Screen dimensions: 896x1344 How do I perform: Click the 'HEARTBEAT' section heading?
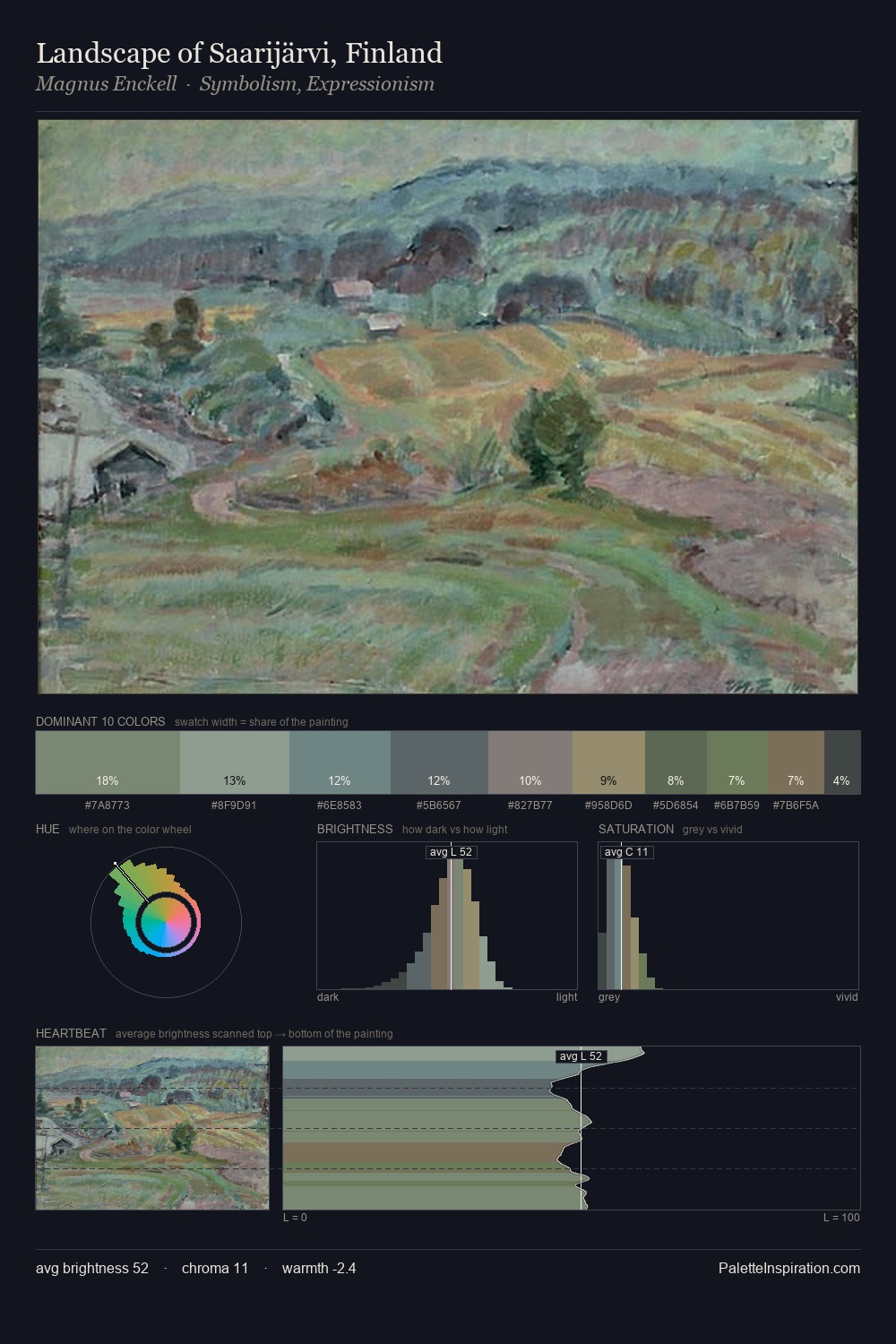coord(71,1033)
